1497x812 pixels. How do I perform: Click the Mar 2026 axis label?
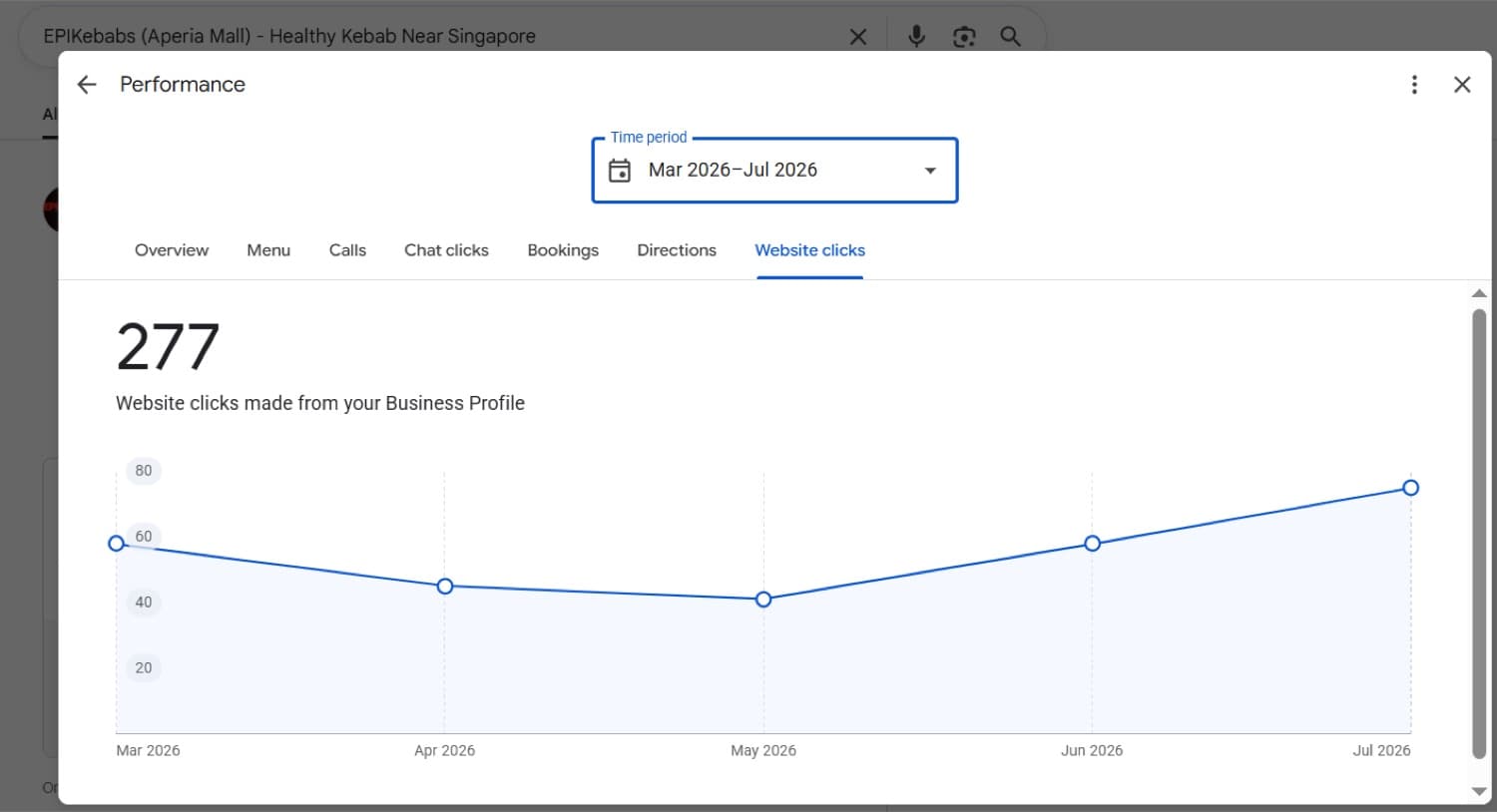[x=148, y=751]
